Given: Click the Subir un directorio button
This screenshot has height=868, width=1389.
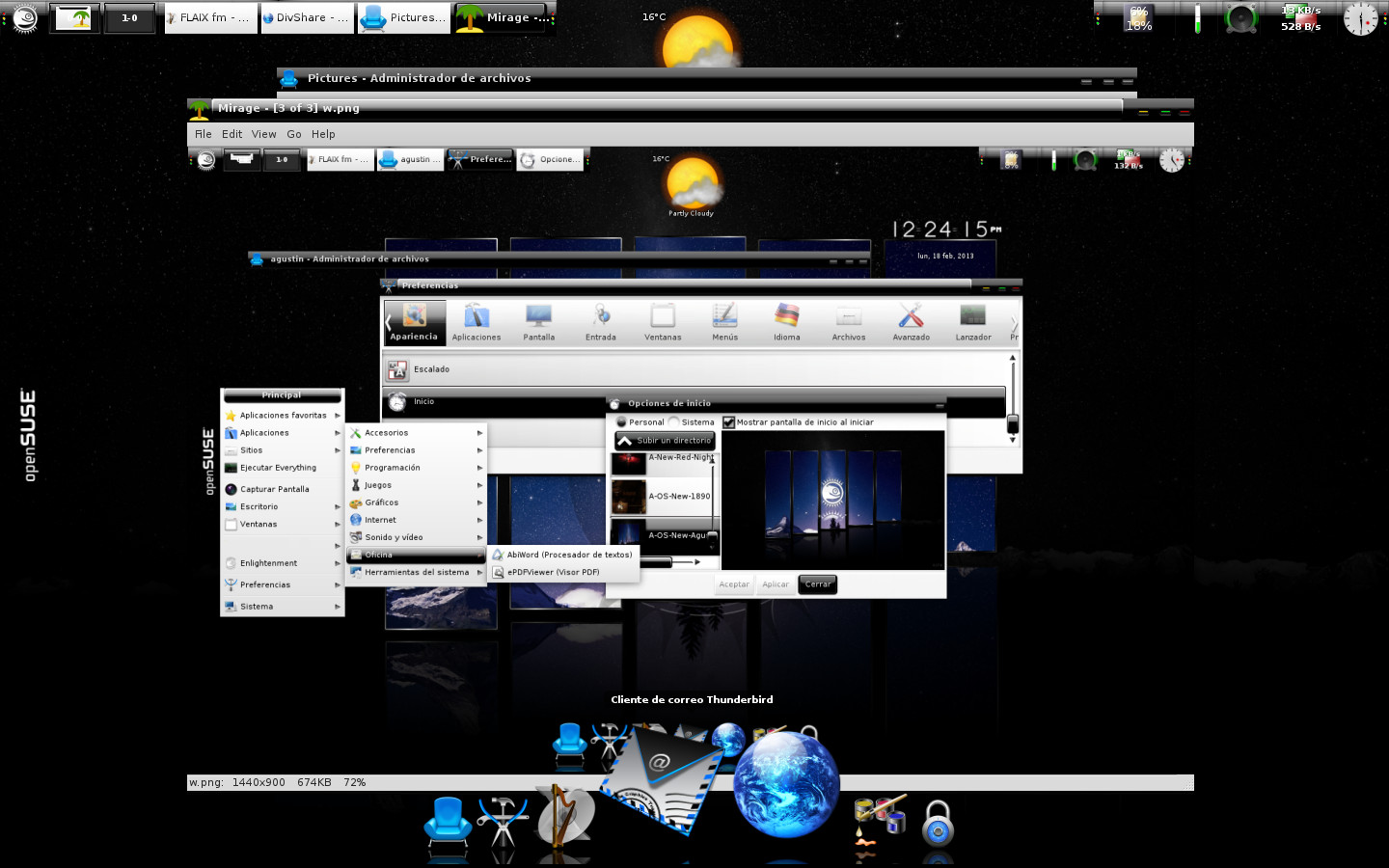Looking at the screenshot, I should [x=665, y=441].
